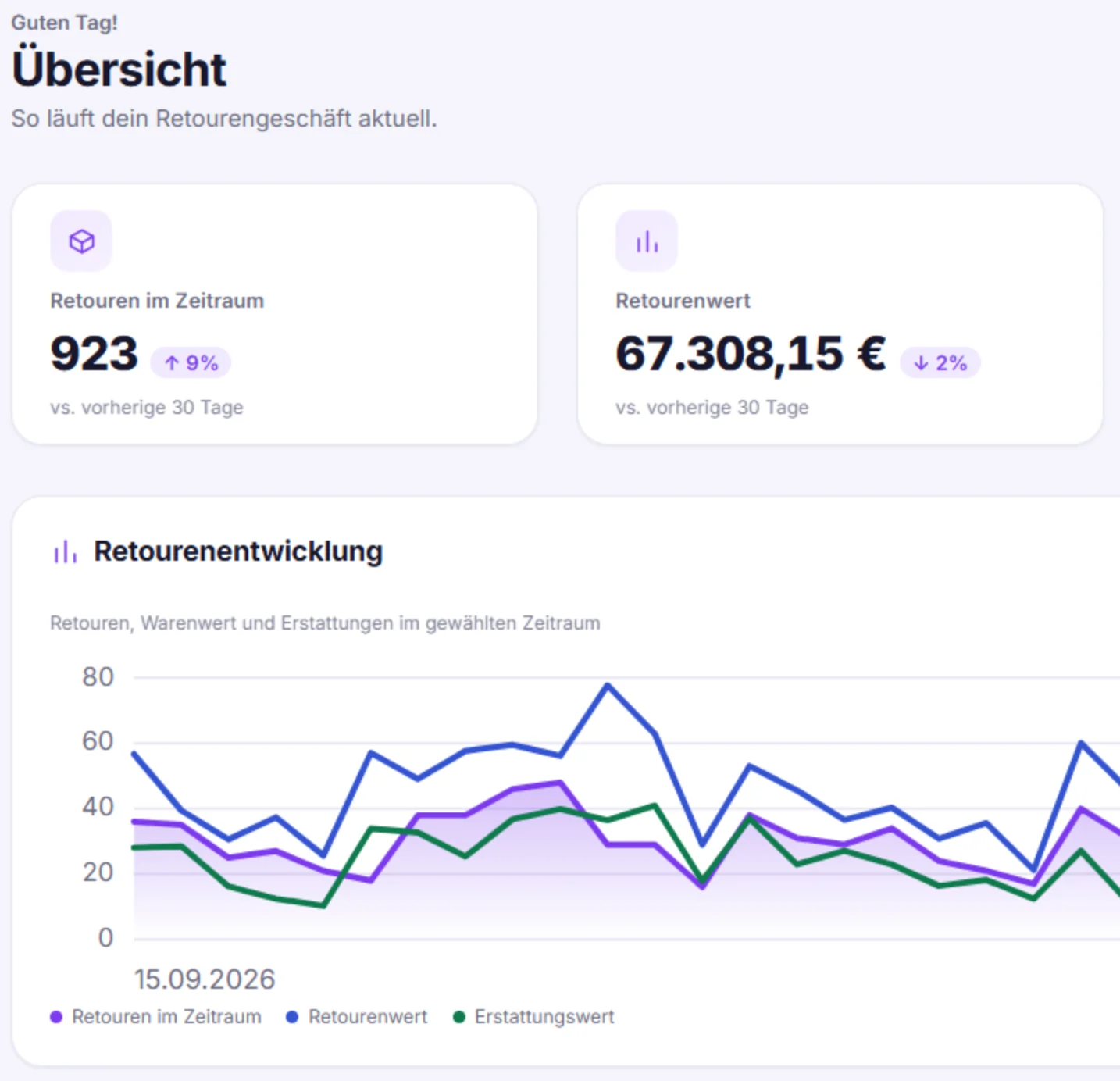Click the 923 returns count value

[x=94, y=354]
